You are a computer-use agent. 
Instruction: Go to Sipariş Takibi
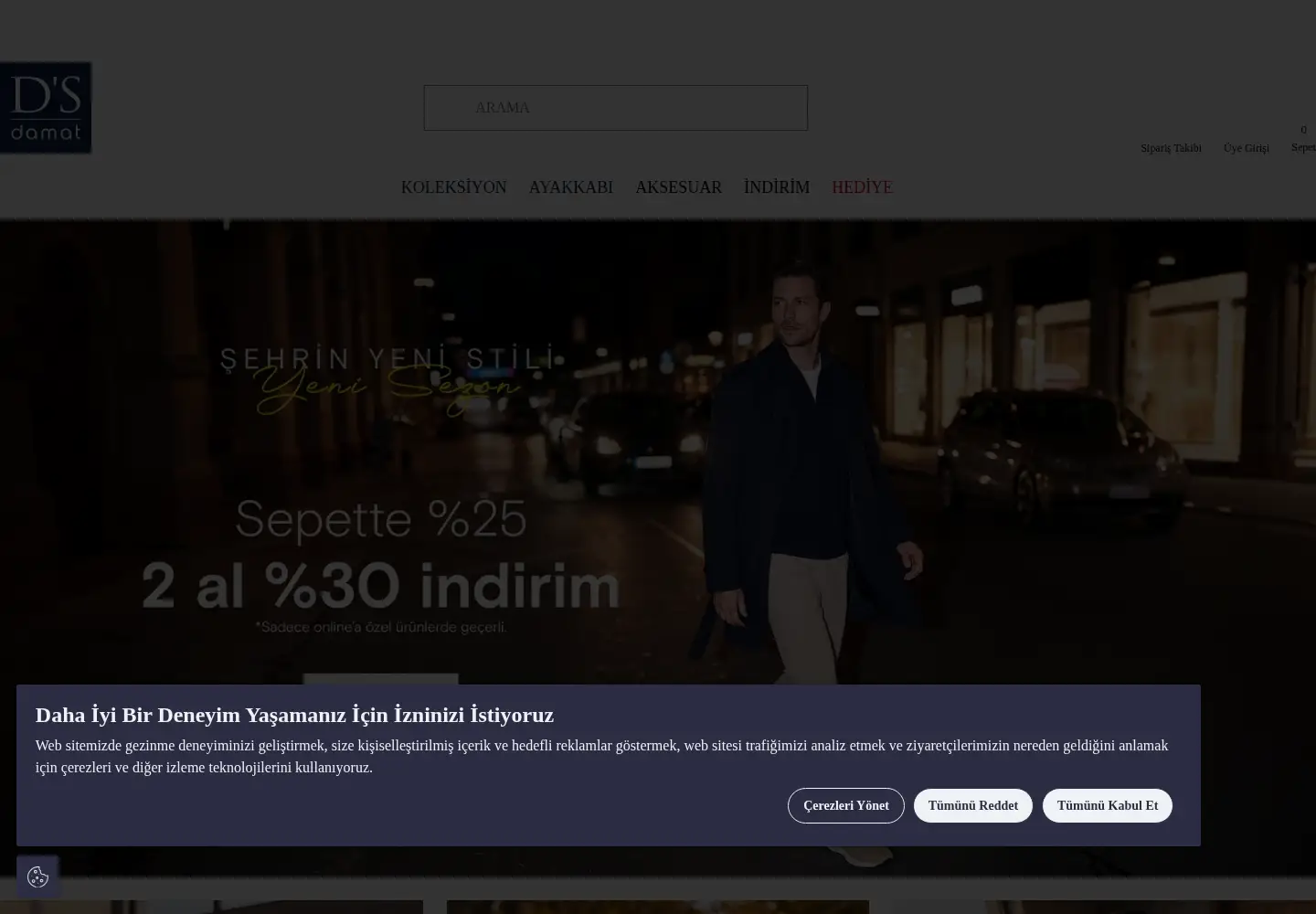coord(1171,148)
